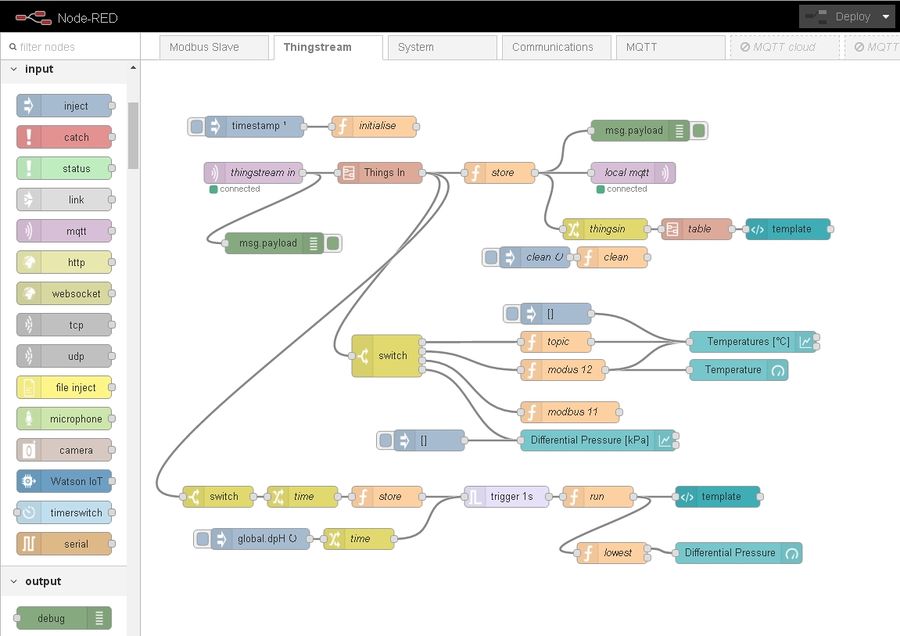The height and width of the screenshot is (636, 900).
Task: Open the Modbus Slave tab
Action: coord(214,47)
